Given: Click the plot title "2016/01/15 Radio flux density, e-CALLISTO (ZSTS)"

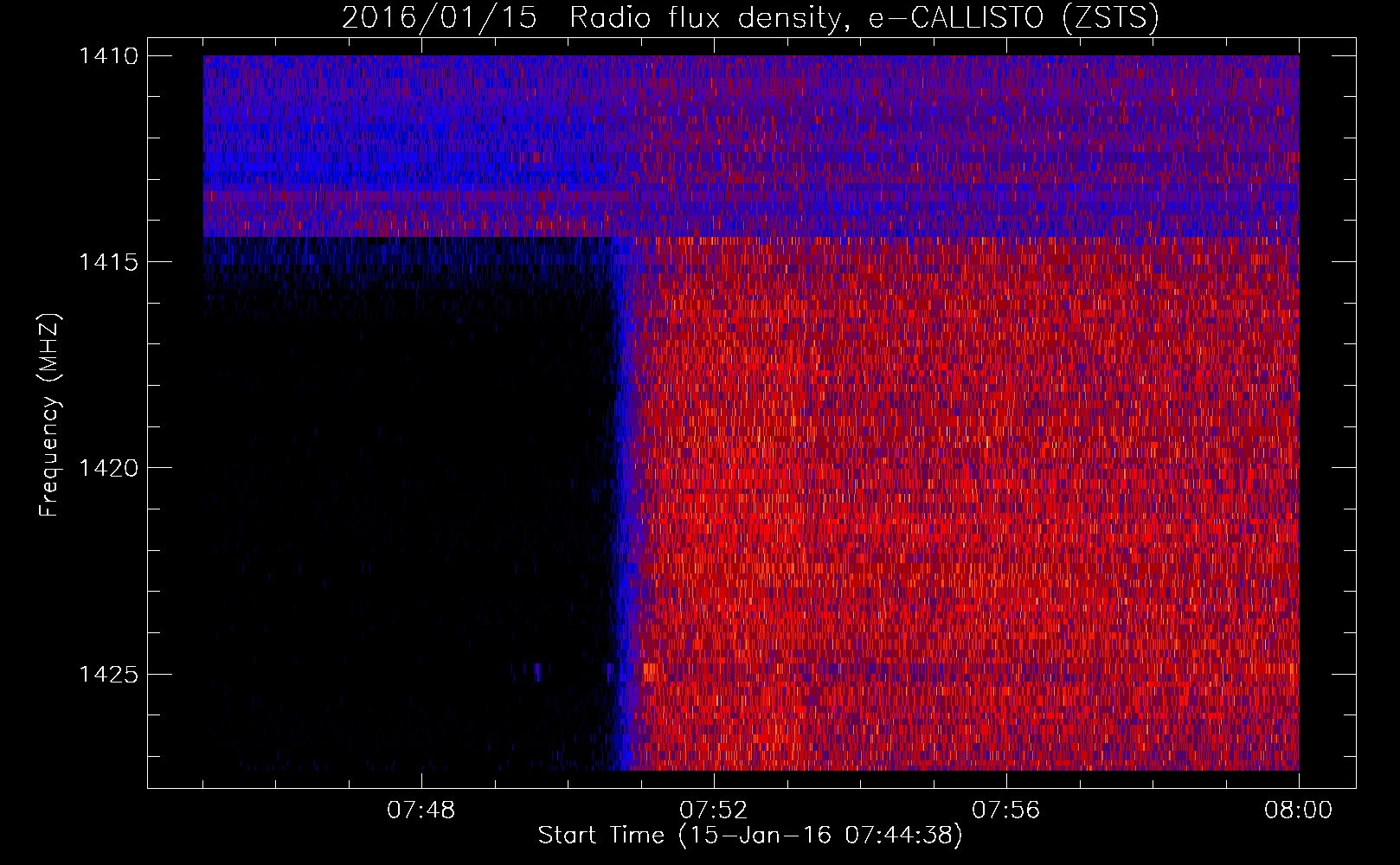Looking at the screenshot, I should click(x=750, y=18).
